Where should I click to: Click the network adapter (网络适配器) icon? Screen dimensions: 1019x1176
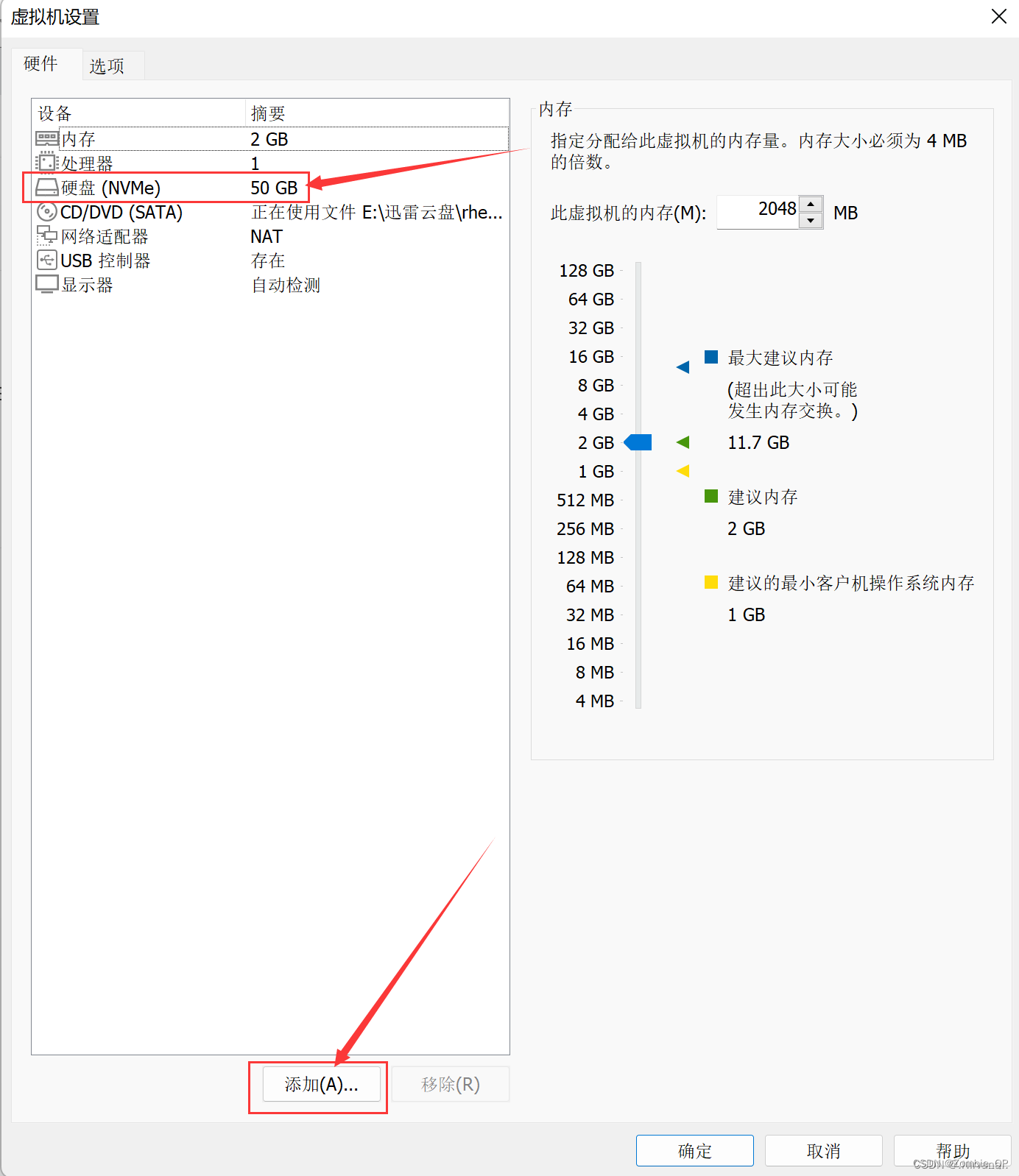pyautogui.click(x=47, y=236)
